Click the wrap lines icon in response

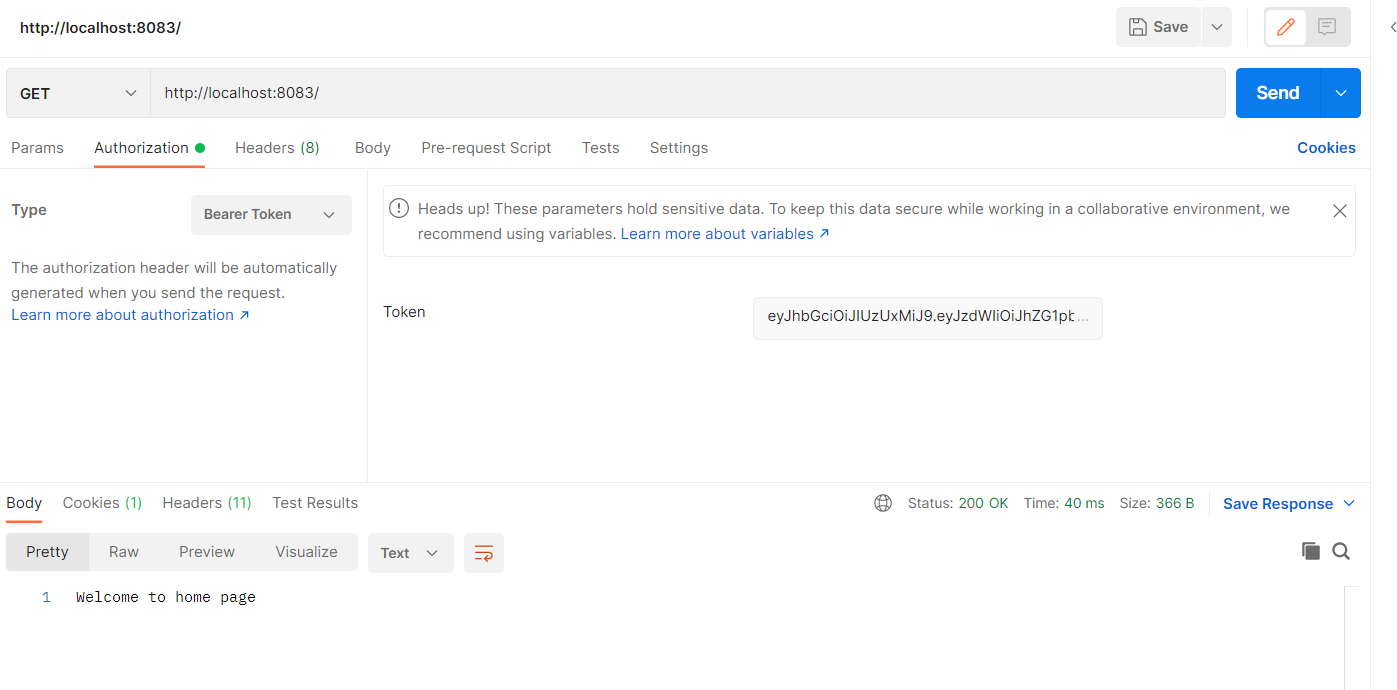tap(484, 553)
